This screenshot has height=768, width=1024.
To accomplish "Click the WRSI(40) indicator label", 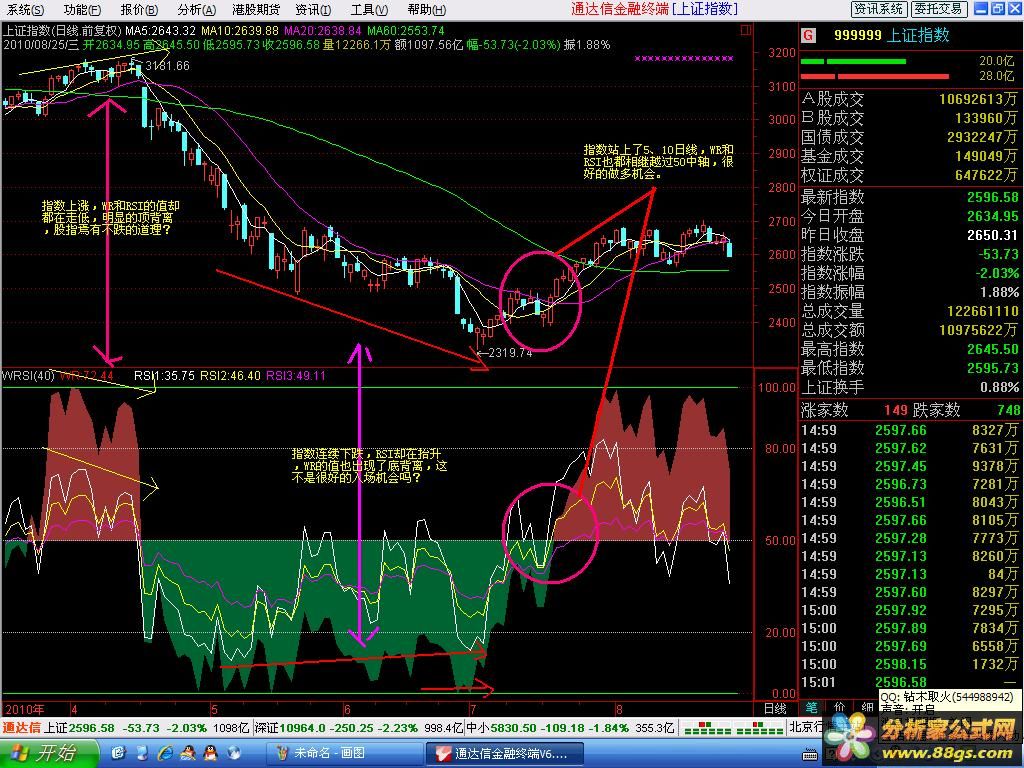I will pos(28,376).
